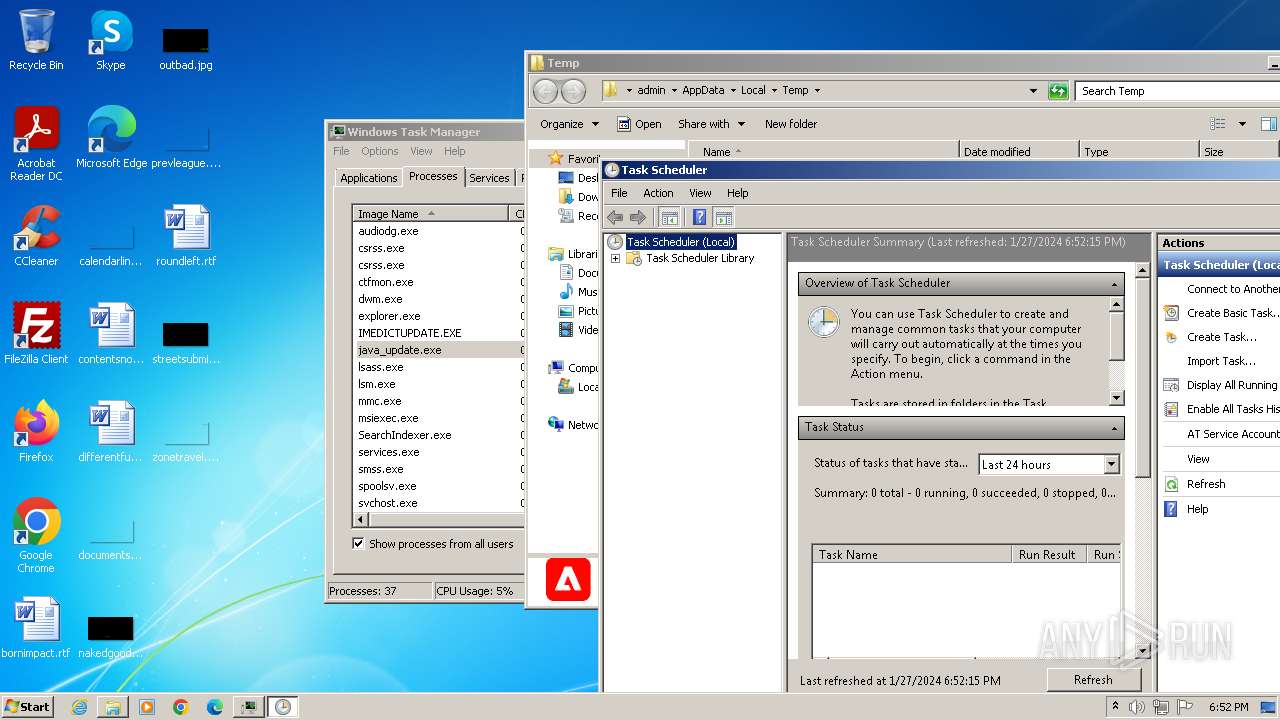Click dropdown arrow after Temp breadcrumb
Screen dimensions: 1280x720
point(817,91)
